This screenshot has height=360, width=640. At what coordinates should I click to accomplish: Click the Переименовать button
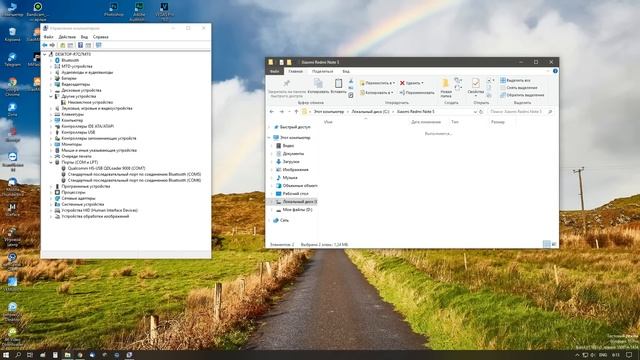[417, 93]
